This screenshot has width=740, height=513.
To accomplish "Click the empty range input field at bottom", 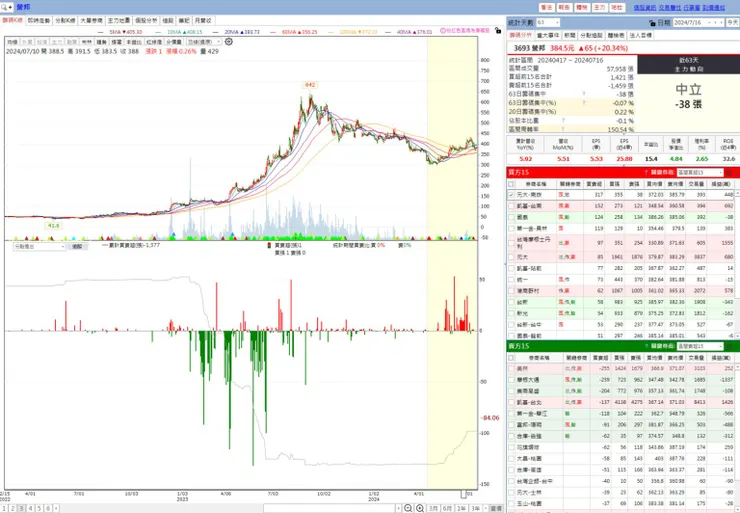I will coord(329,508).
